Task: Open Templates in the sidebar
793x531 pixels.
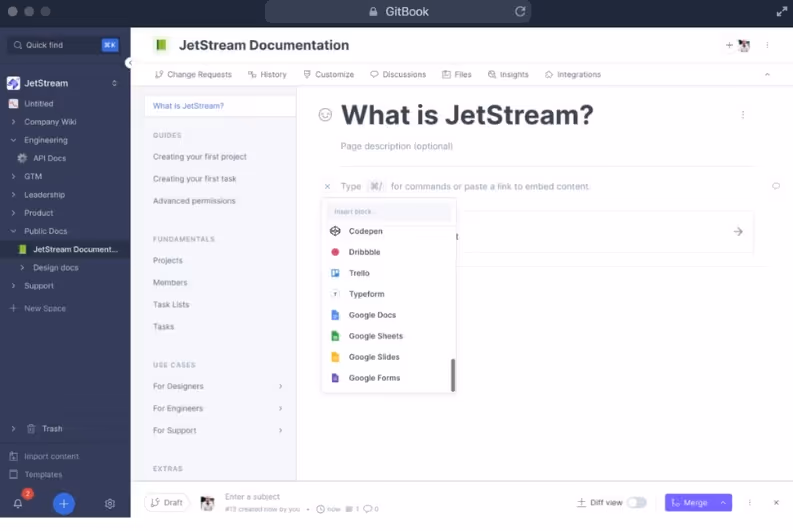Action: click(35, 474)
